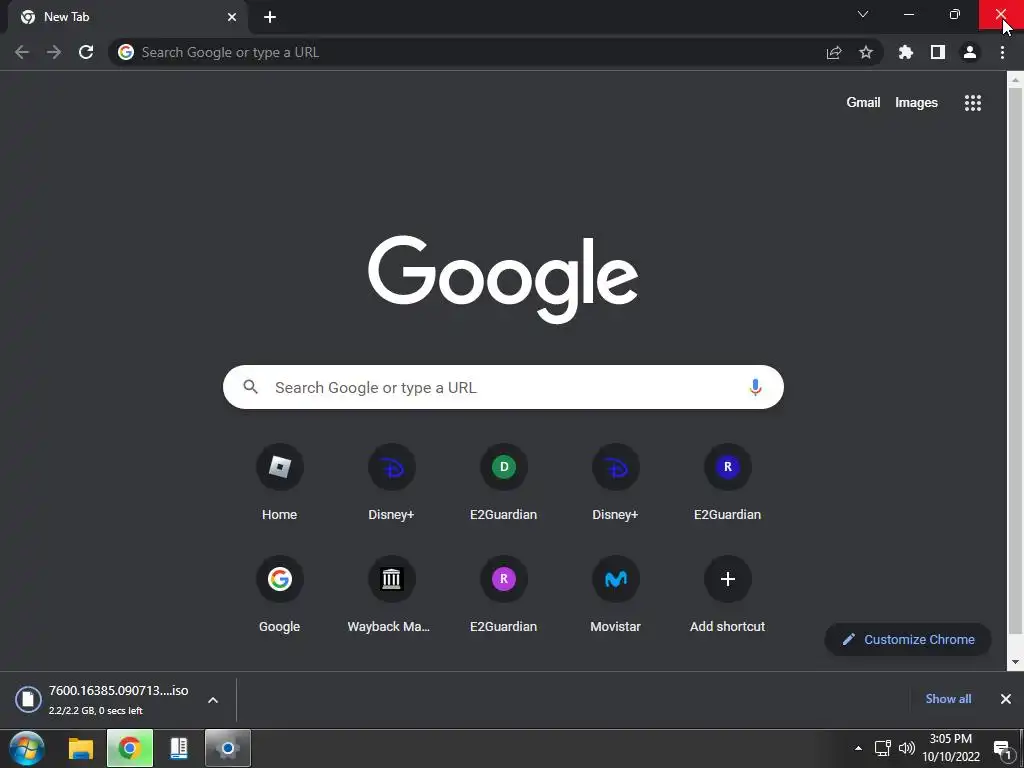Image resolution: width=1024 pixels, height=768 pixels.
Task: Open the Images link
Action: point(916,103)
